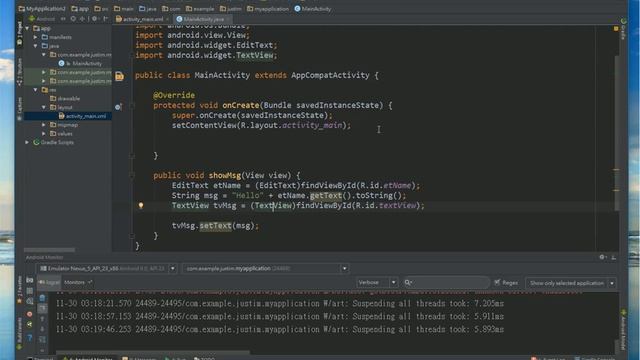Toggle the Regex checkbox
Image resolution: width=640 pixels, height=360 pixels.
click(497, 282)
